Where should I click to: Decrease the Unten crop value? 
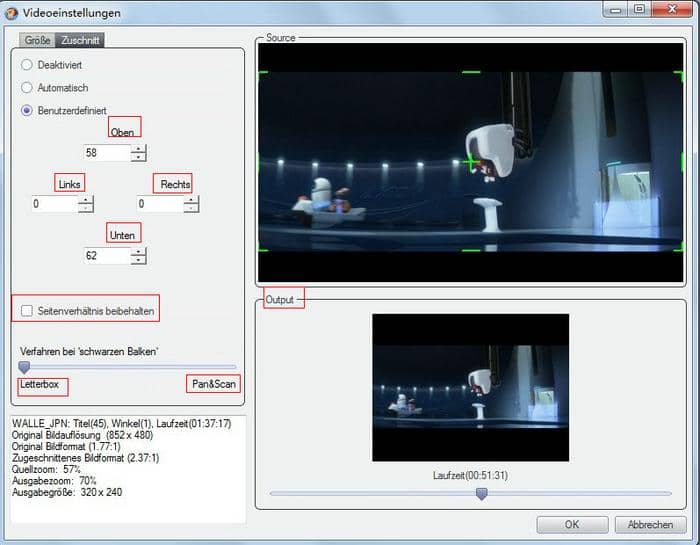pos(139,260)
